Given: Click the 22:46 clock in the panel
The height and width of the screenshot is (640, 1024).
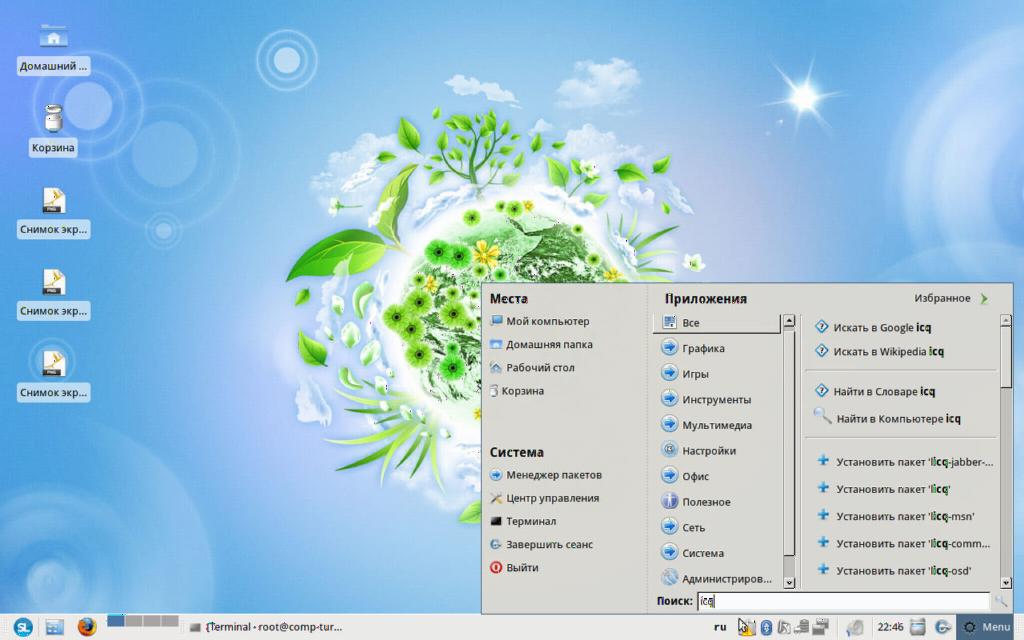Looking at the screenshot, I should pyautogui.click(x=890, y=627).
